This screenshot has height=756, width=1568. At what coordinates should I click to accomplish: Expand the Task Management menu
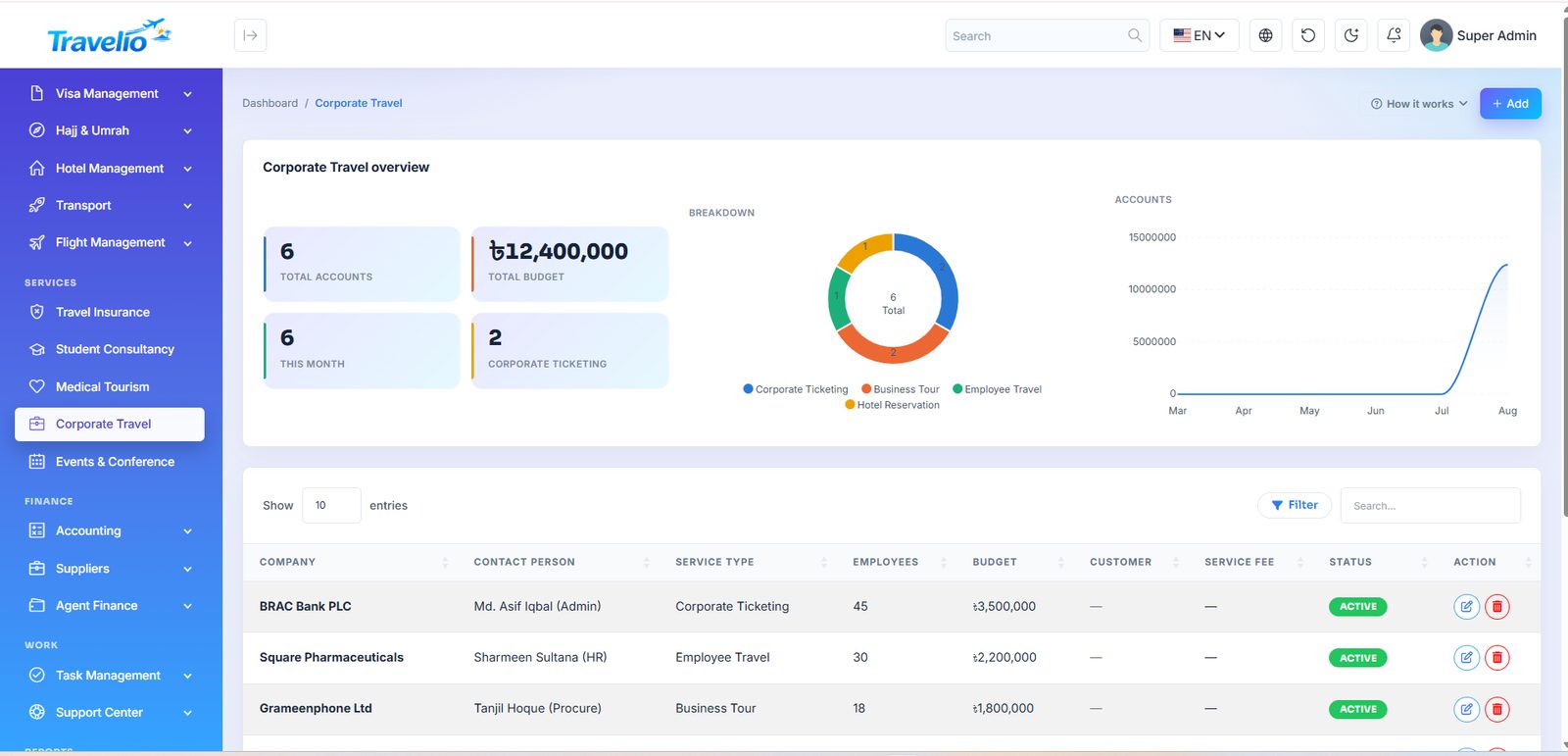point(111,675)
